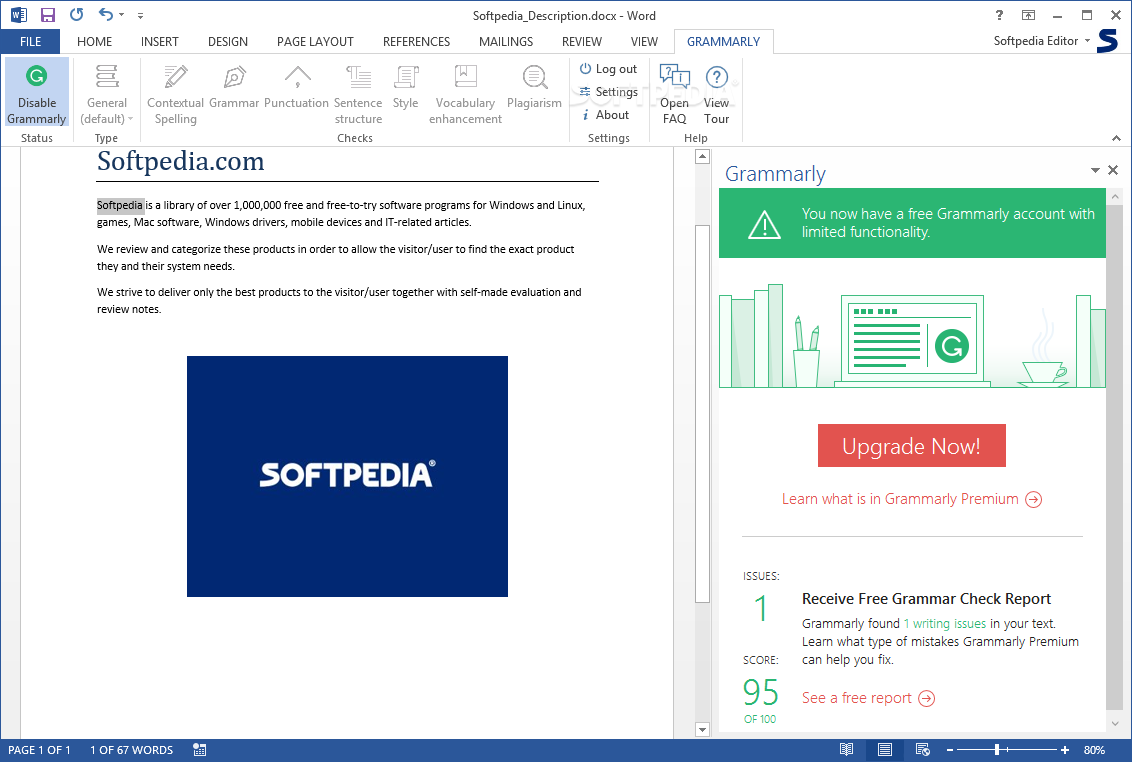The height and width of the screenshot is (762, 1132).
Task: Open the Undo history dropdown arrow
Action: (x=121, y=14)
